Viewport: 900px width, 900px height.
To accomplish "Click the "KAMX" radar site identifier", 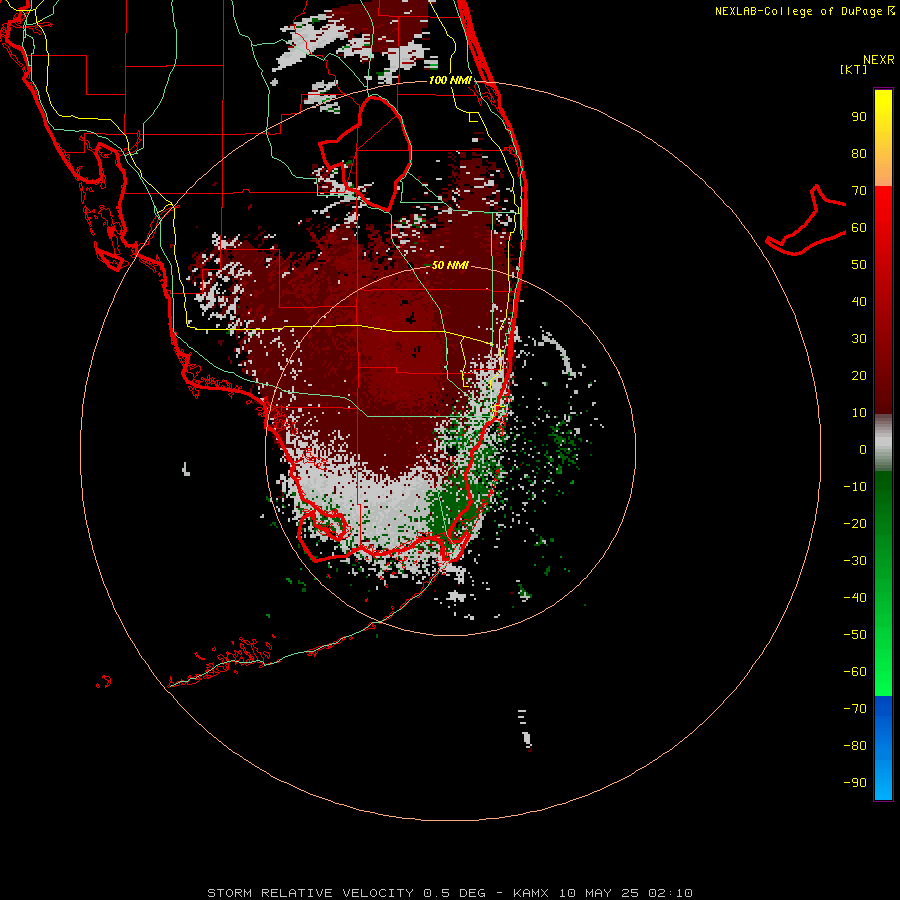I will tap(531, 893).
